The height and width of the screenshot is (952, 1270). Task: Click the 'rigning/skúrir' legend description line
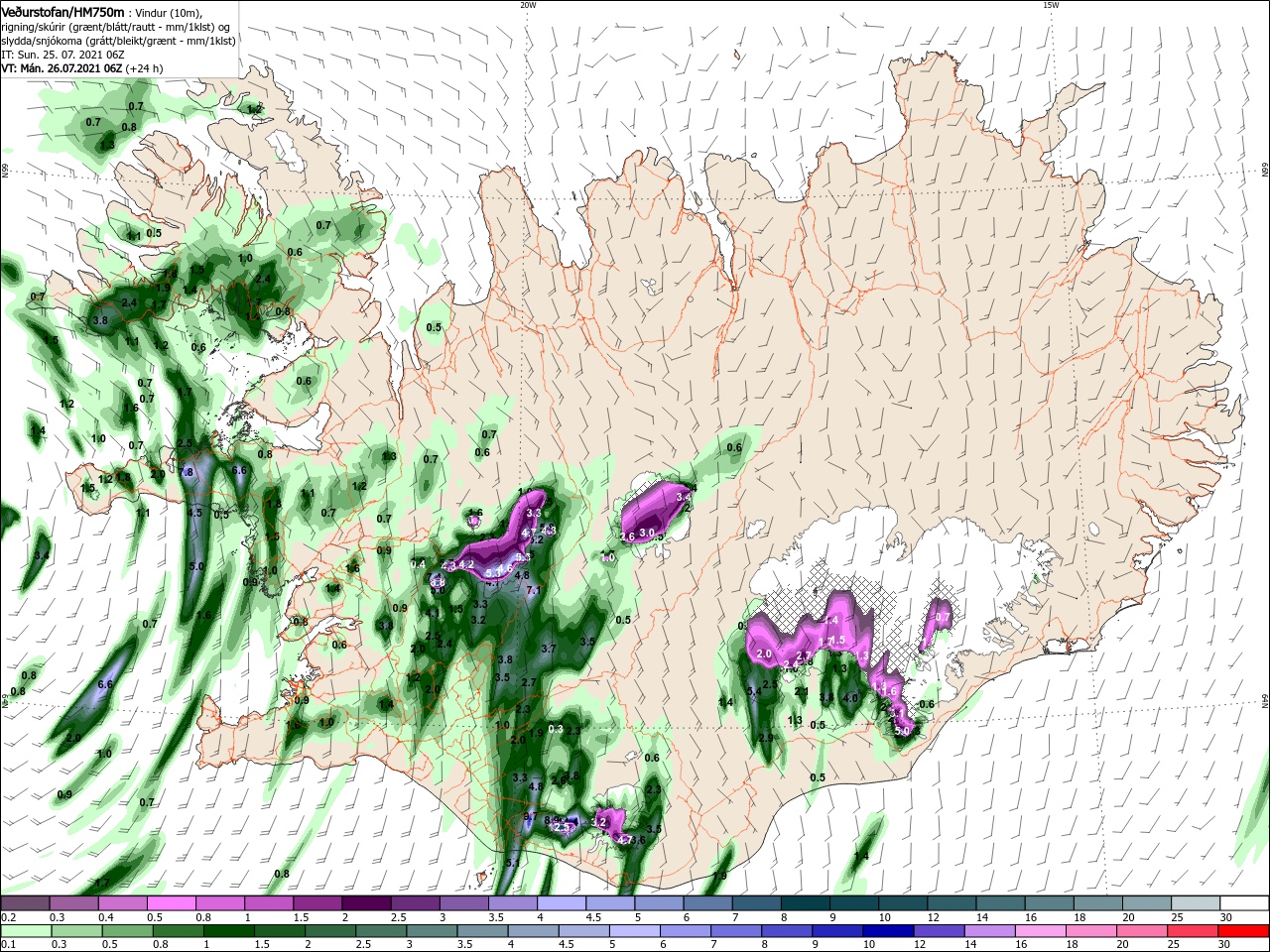click(x=116, y=26)
